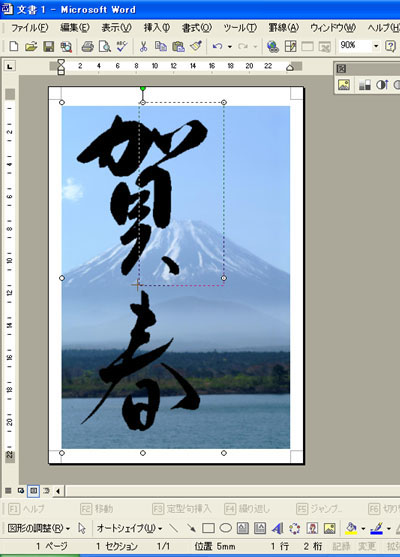Open the 書式(O) menu
The height and width of the screenshot is (557, 400).
tap(197, 27)
